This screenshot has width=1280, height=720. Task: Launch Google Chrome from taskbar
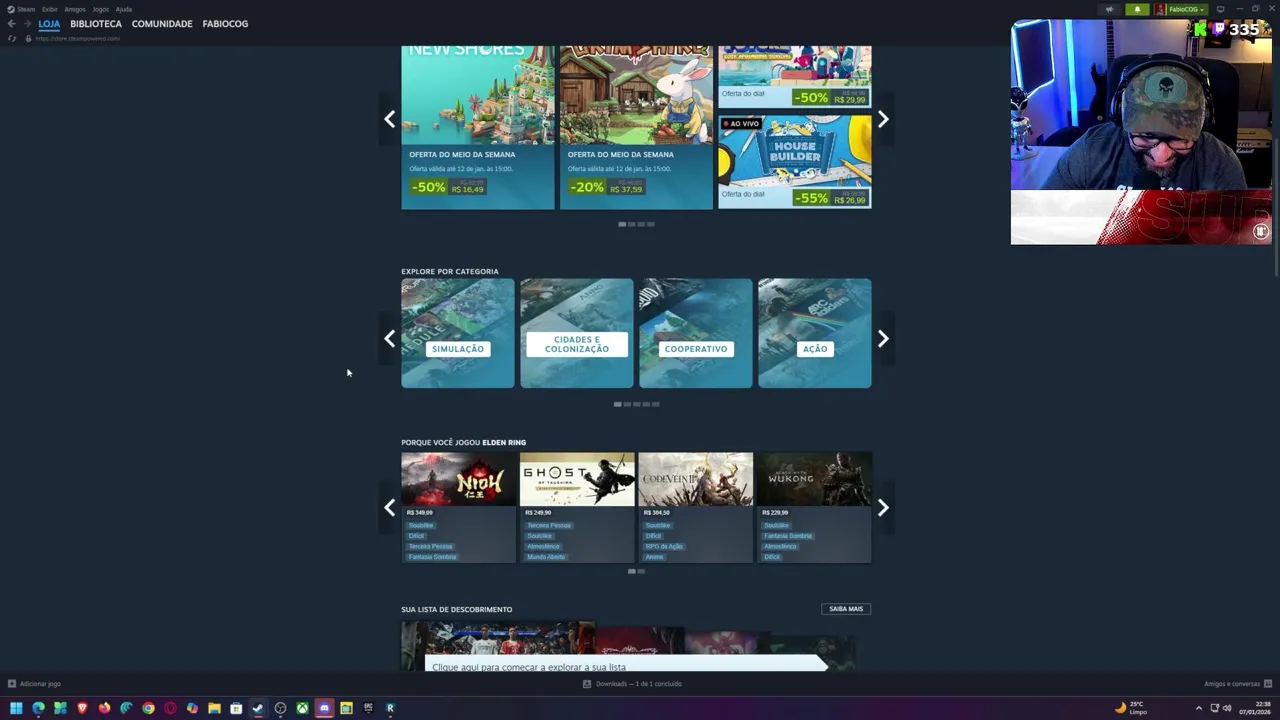tap(148, 708)
